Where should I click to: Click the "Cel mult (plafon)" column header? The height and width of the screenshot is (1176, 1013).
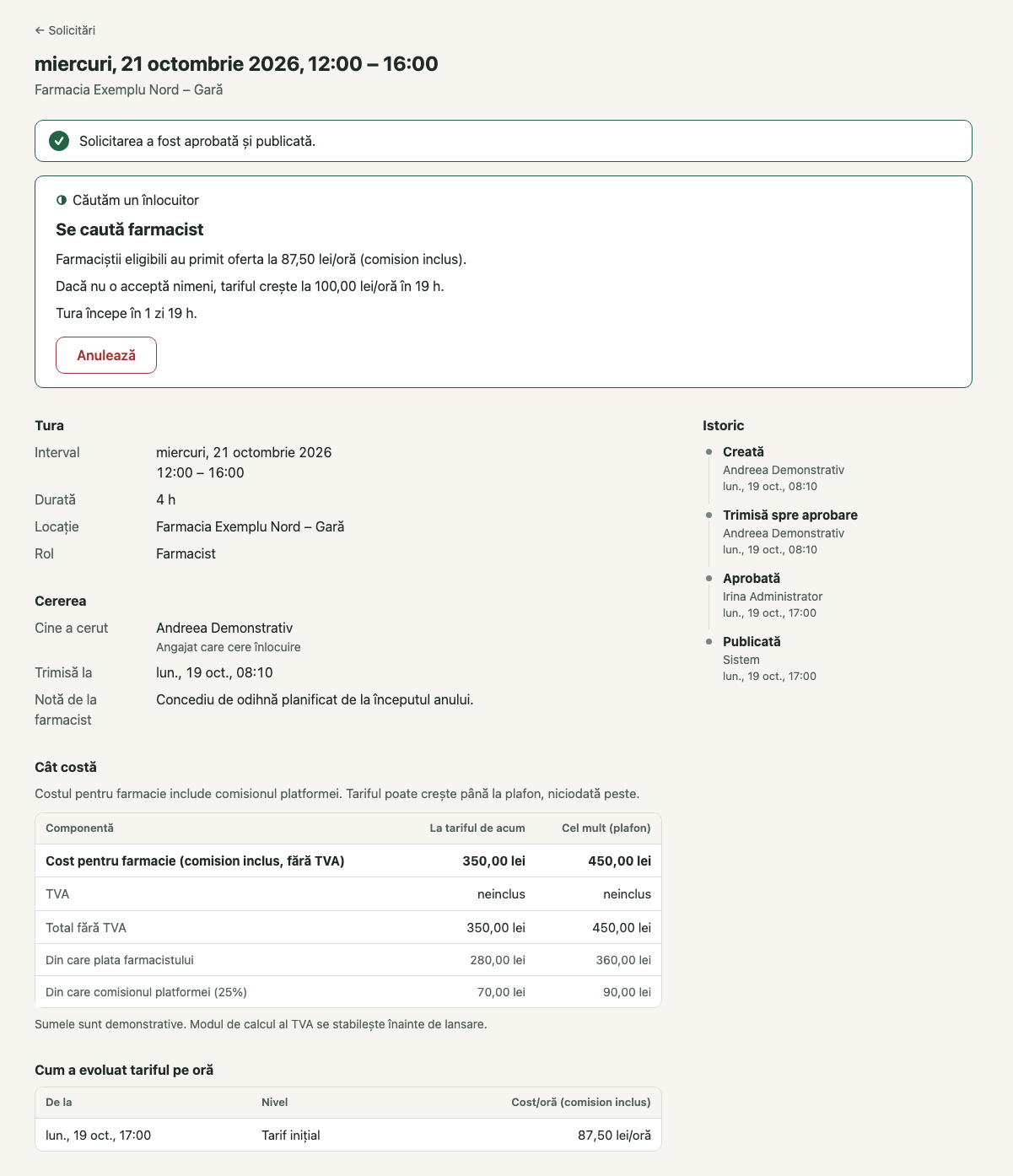pos(606,828)
